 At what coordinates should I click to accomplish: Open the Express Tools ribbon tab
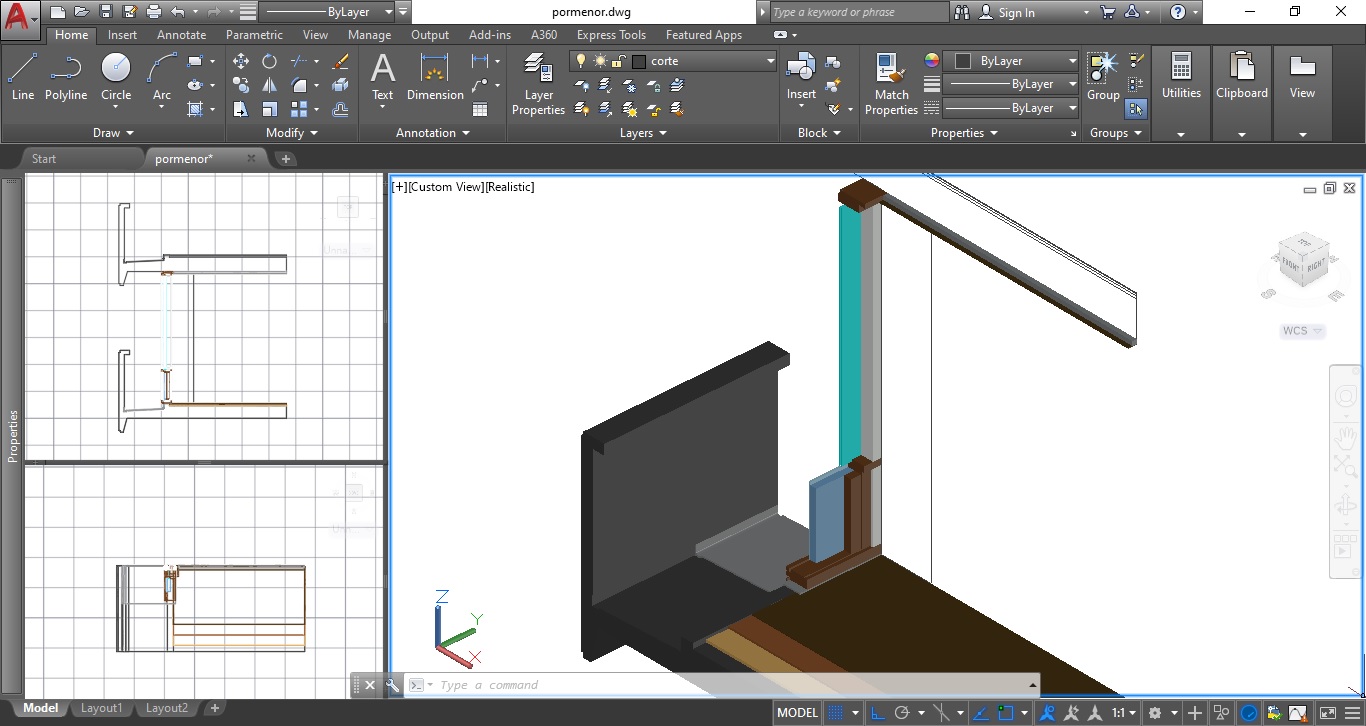611,35
